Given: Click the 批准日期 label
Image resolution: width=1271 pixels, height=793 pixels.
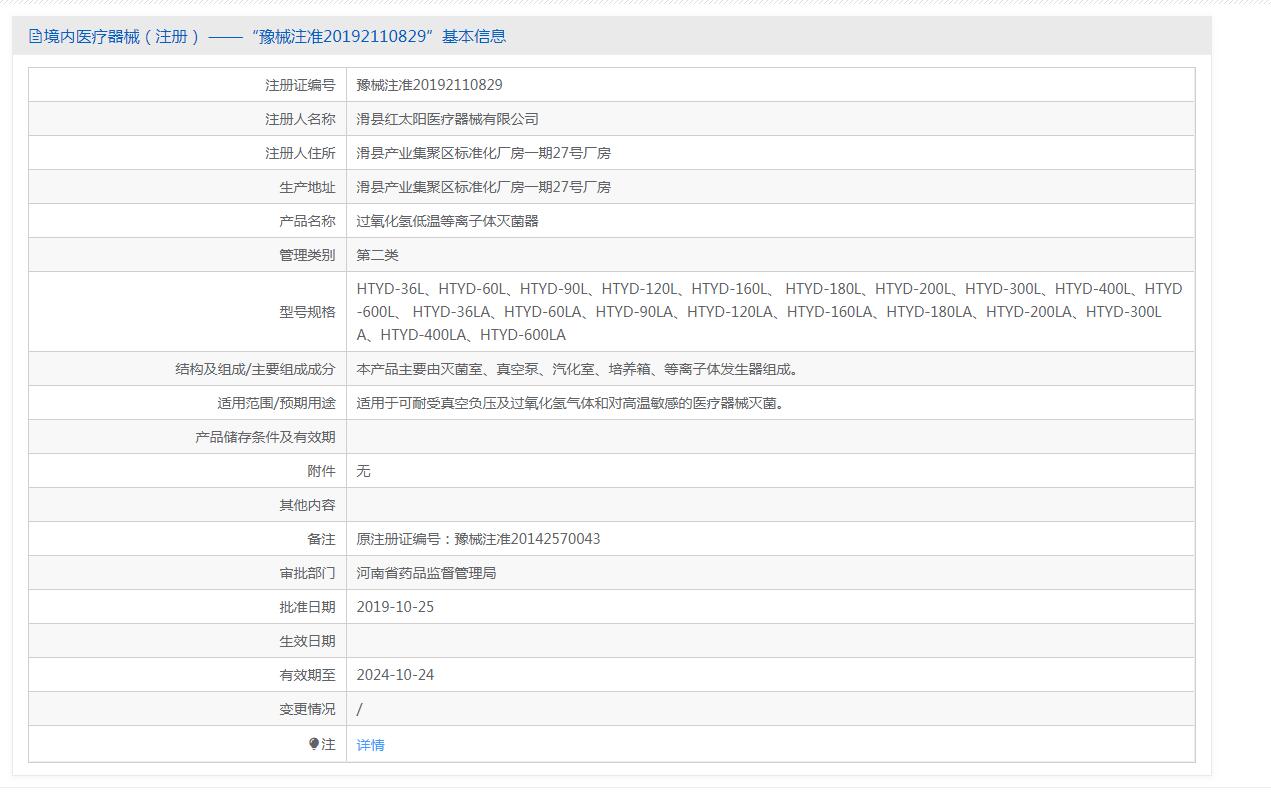Looking at the screenshot, I should [307, 607].
